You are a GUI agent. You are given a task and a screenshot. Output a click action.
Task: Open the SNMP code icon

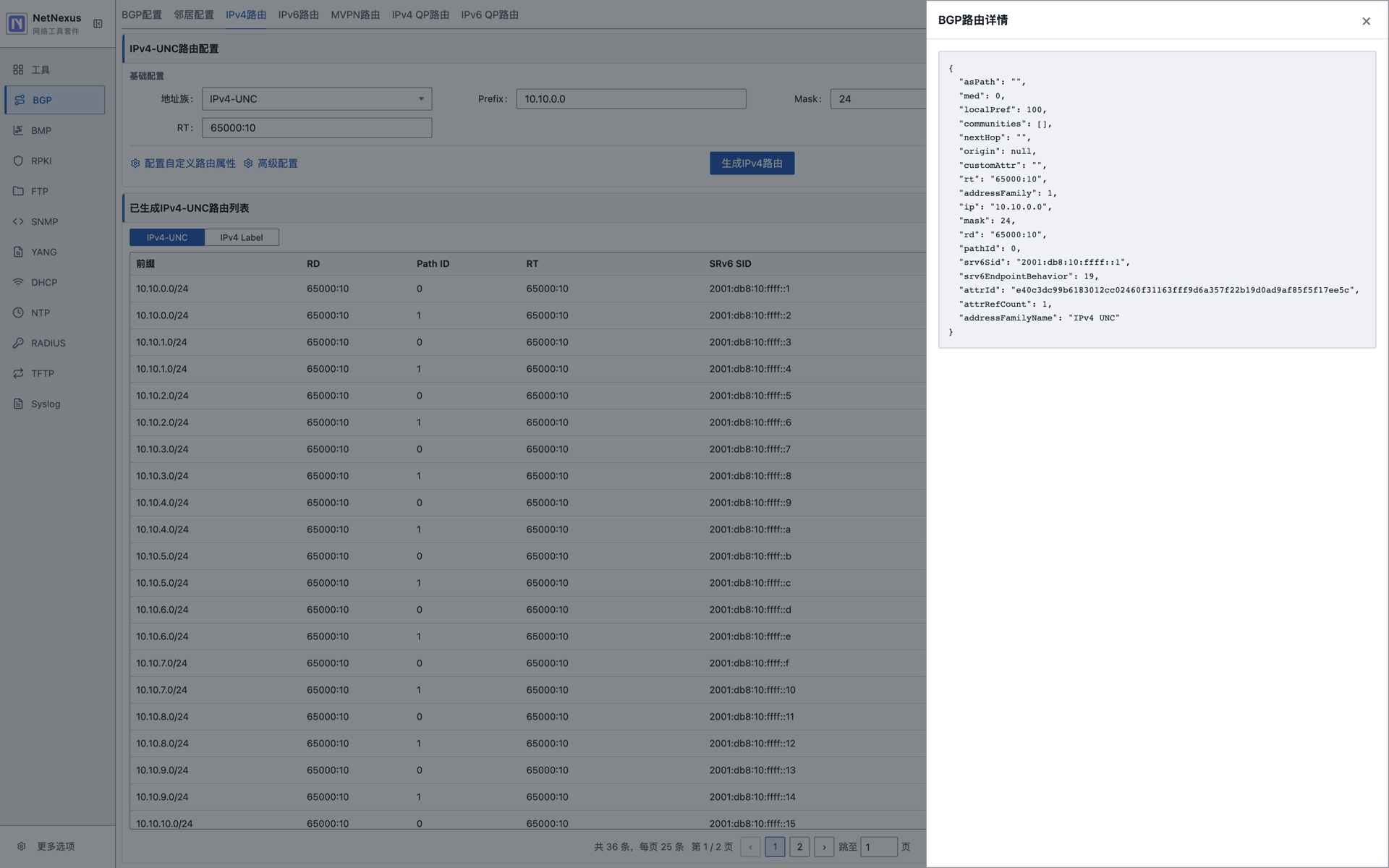[x=18, y=221]
